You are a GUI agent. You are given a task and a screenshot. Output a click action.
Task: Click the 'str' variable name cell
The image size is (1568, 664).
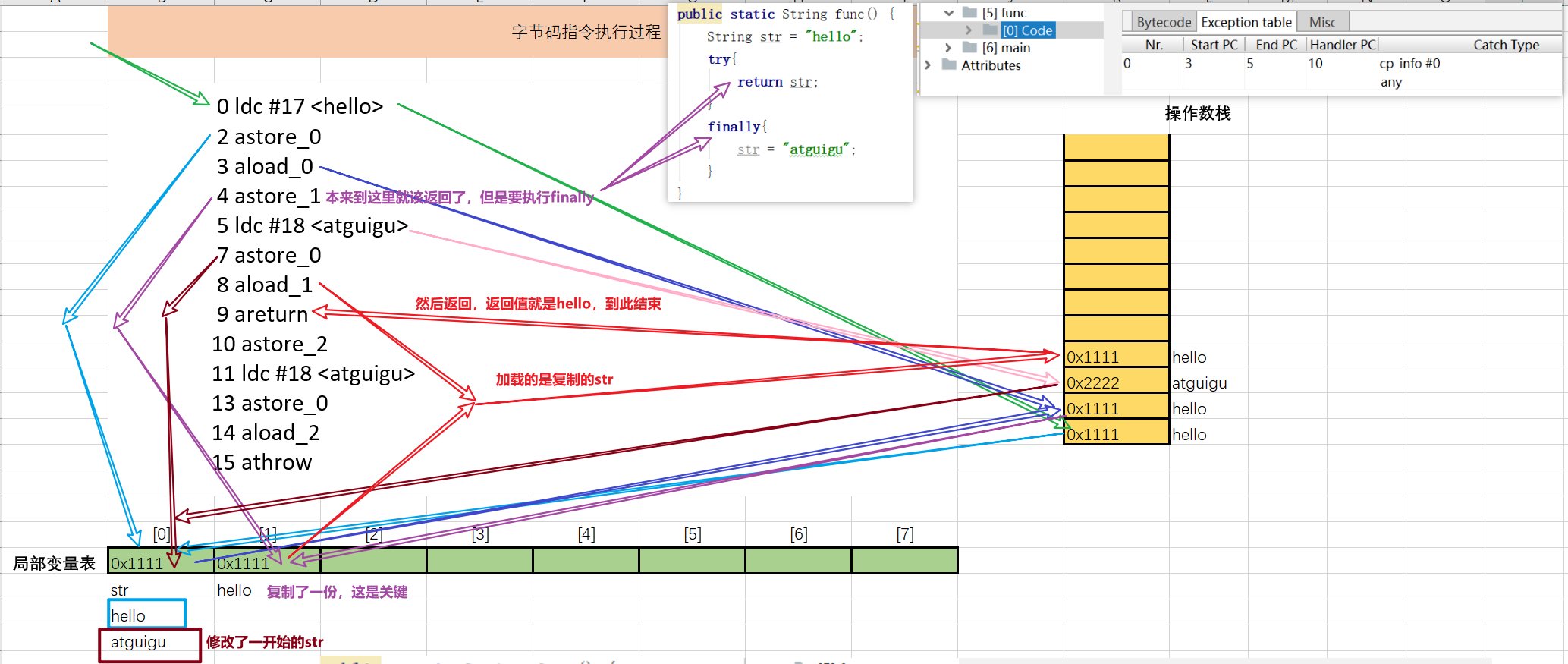(119, 590)
